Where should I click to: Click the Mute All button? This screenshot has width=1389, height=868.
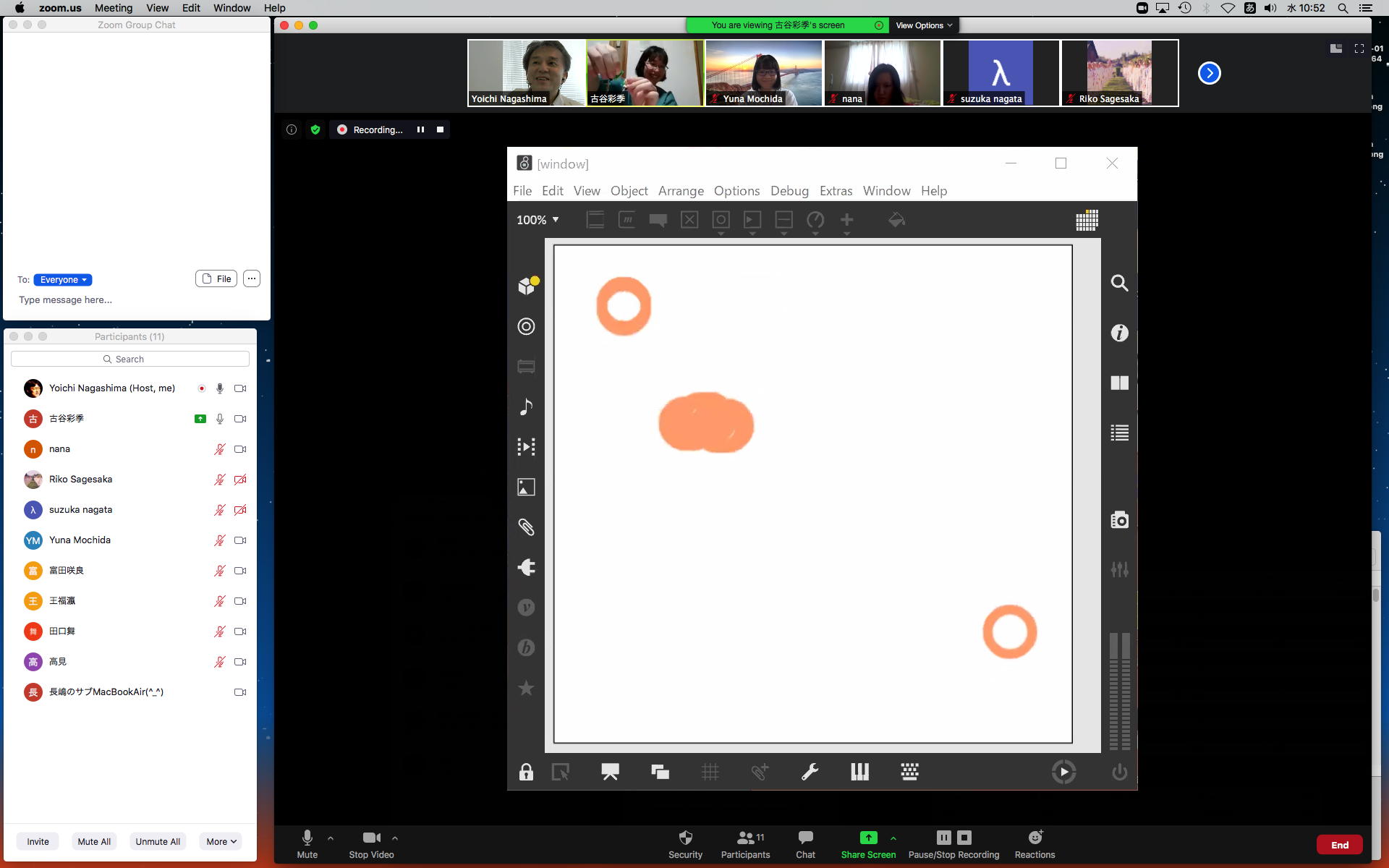tap(94, 841)
